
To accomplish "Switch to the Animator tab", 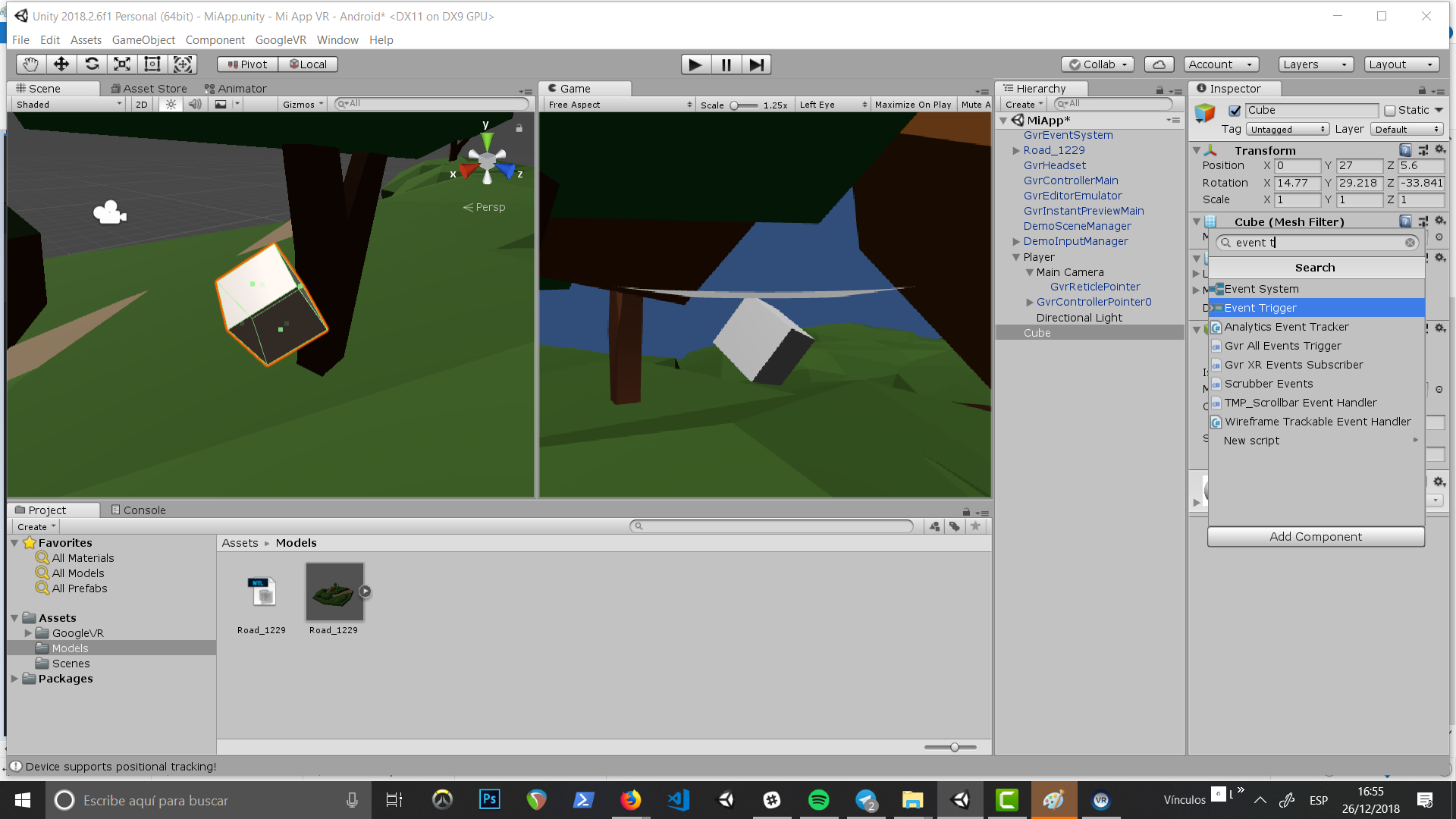I will click(236, 89).
